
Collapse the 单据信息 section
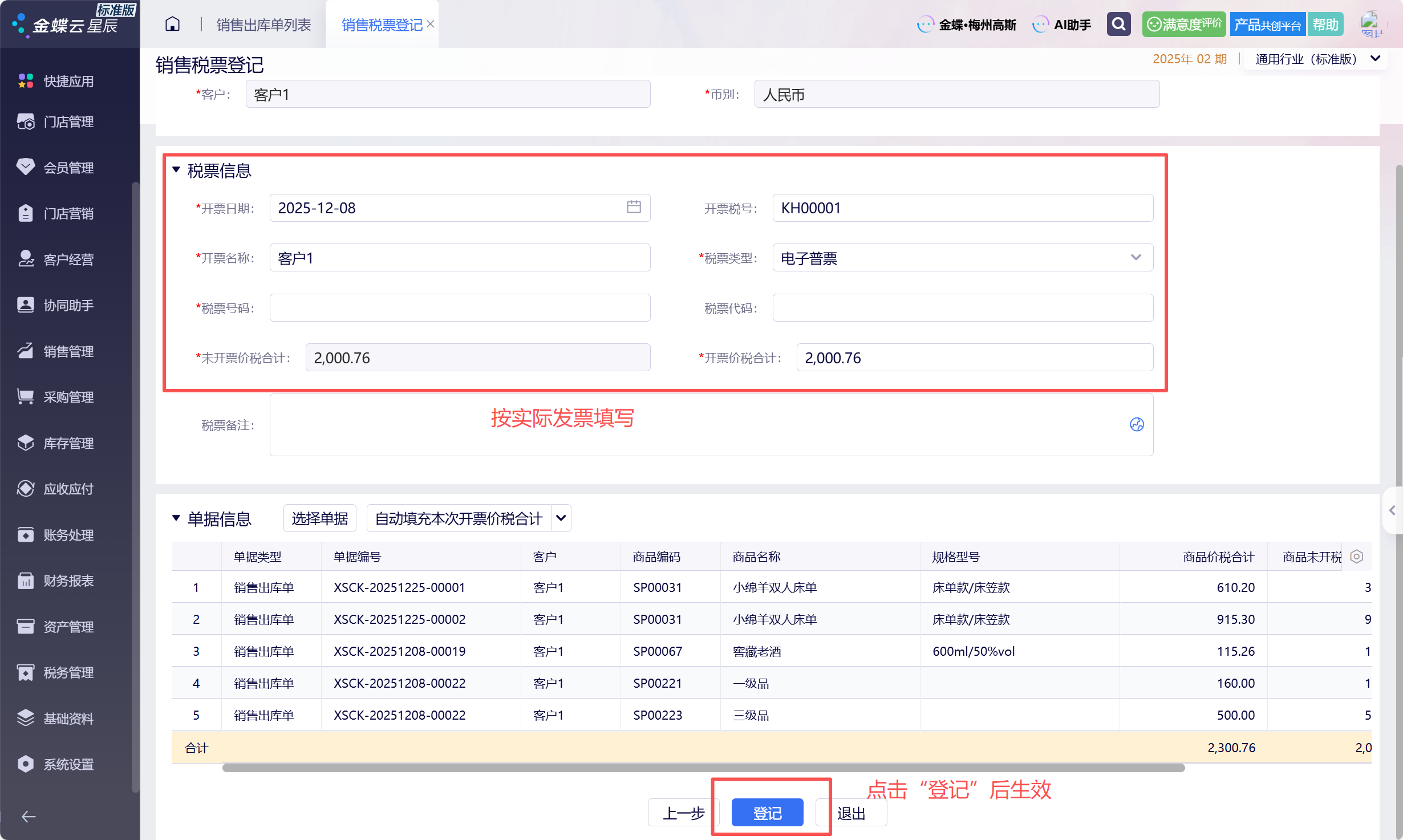[176, 518]
